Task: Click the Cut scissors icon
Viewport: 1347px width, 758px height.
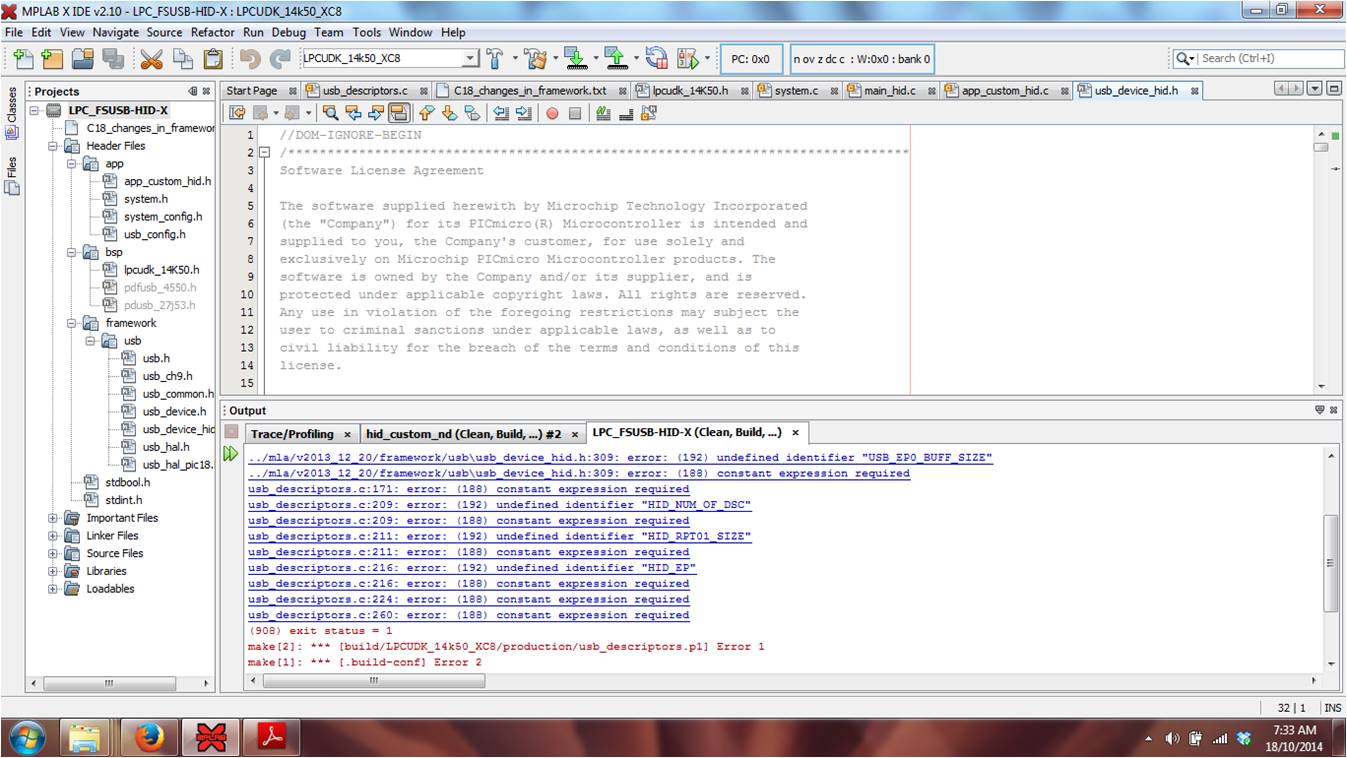Action: click(151, 59)
